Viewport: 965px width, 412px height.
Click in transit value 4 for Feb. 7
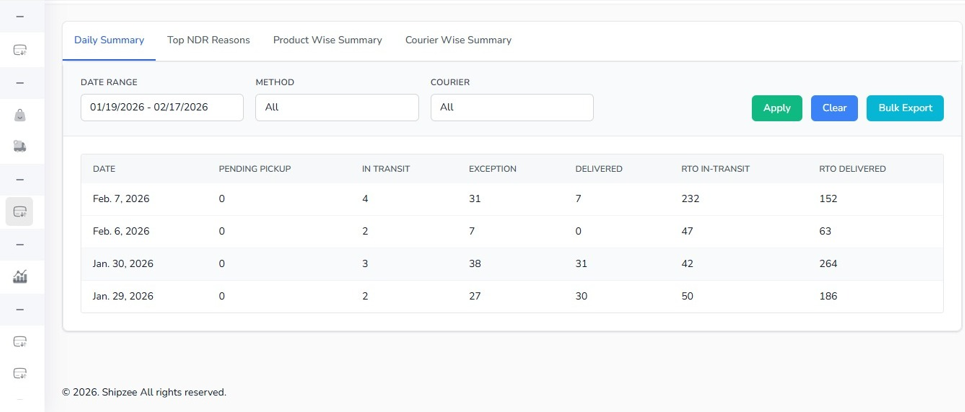365,199
